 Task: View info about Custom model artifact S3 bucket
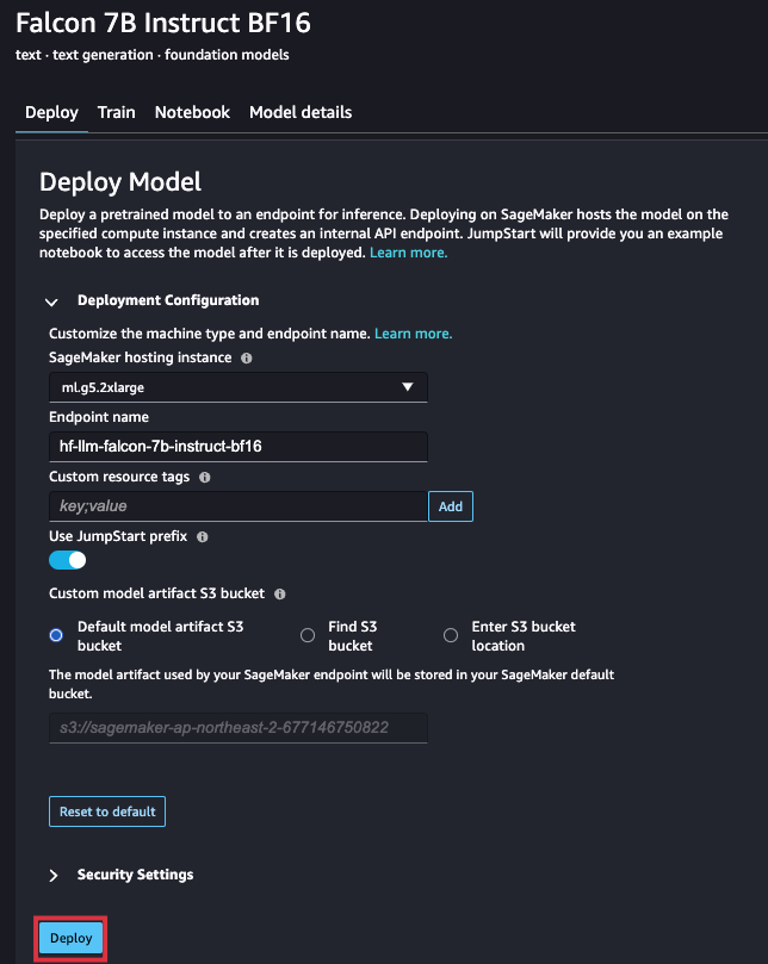280,594
